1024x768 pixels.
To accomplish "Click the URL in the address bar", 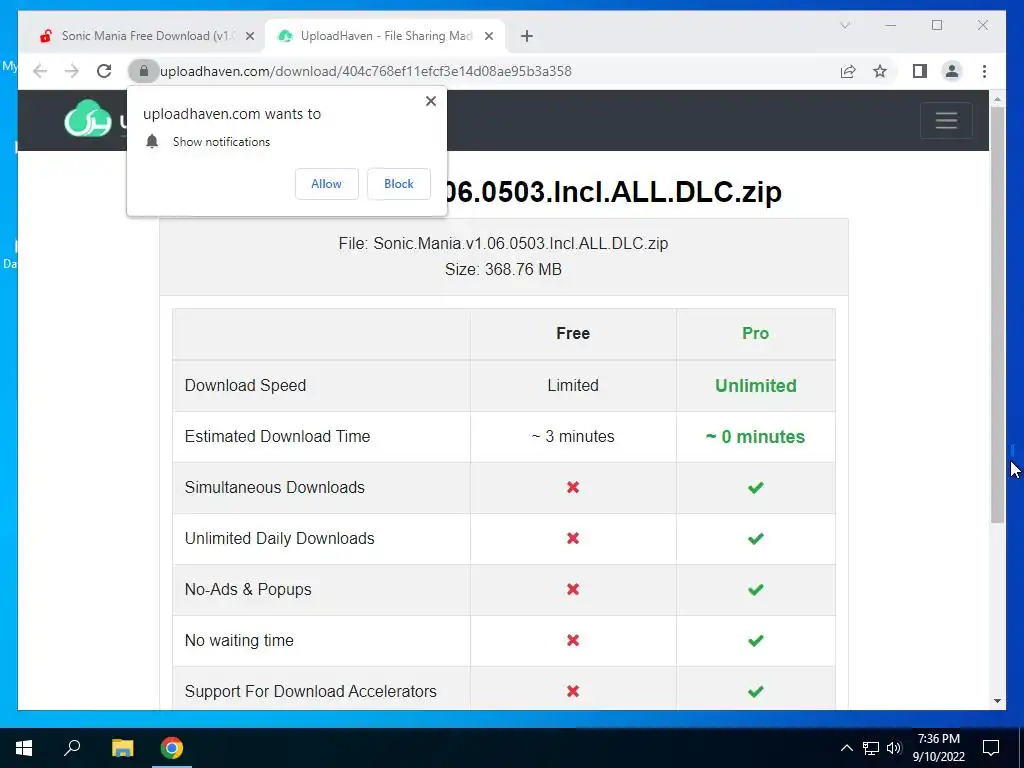I will click(x=366, y=71).
